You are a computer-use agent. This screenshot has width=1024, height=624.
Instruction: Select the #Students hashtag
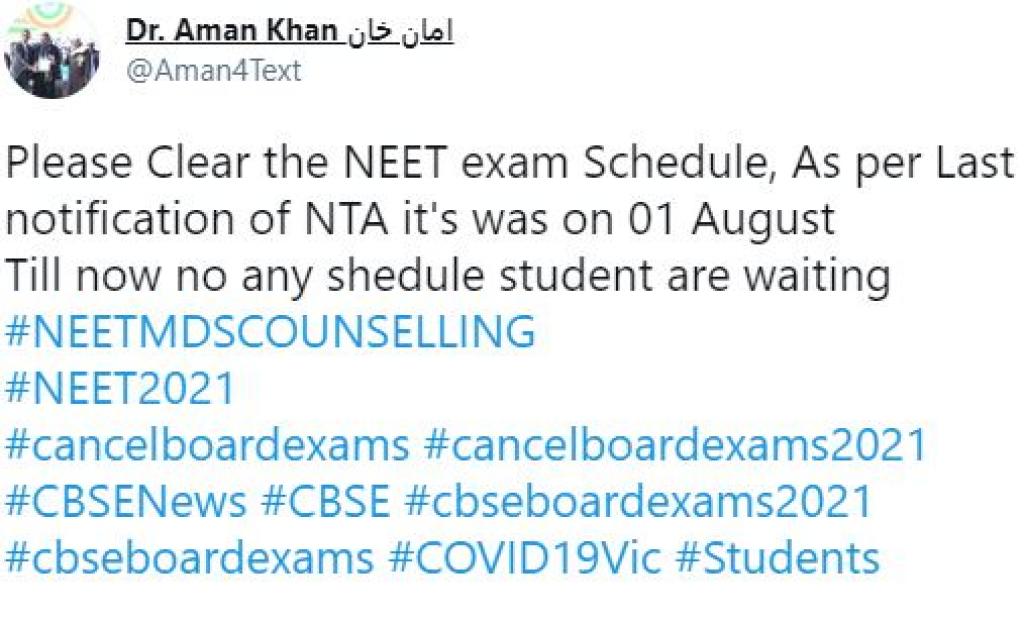click(778, 557)
